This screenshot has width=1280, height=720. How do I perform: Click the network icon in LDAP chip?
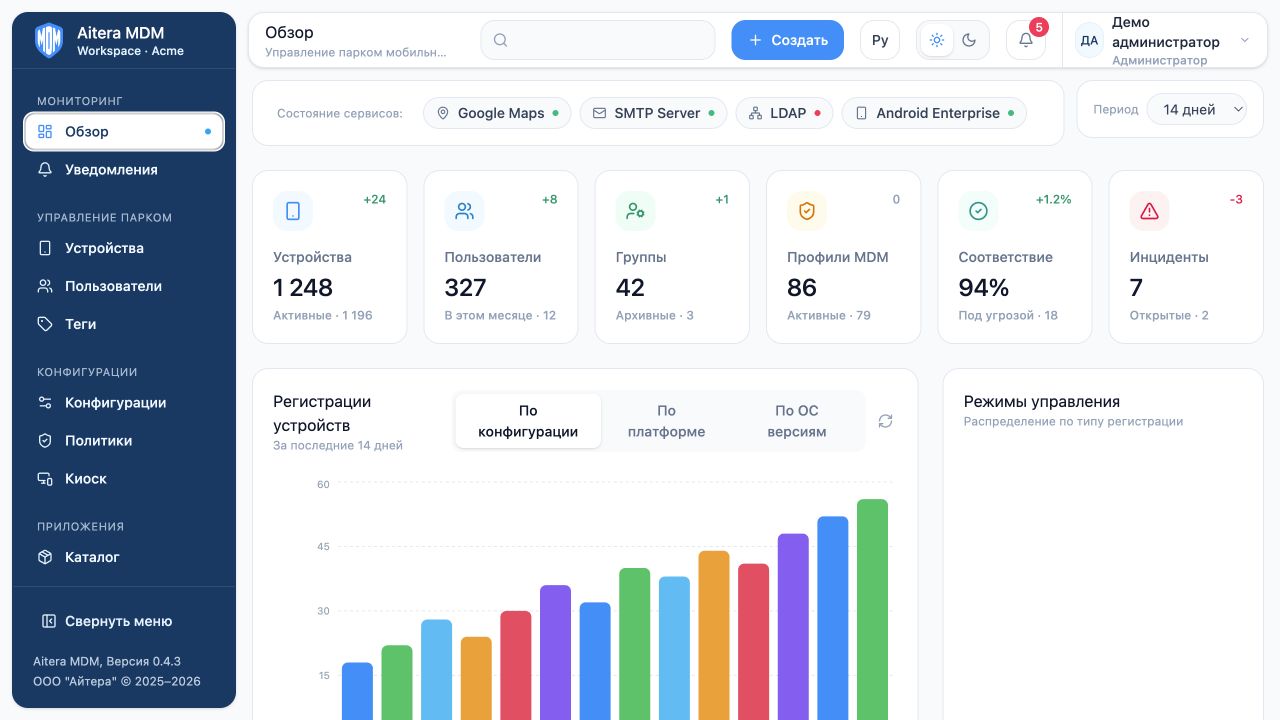(x=756, y=113)
